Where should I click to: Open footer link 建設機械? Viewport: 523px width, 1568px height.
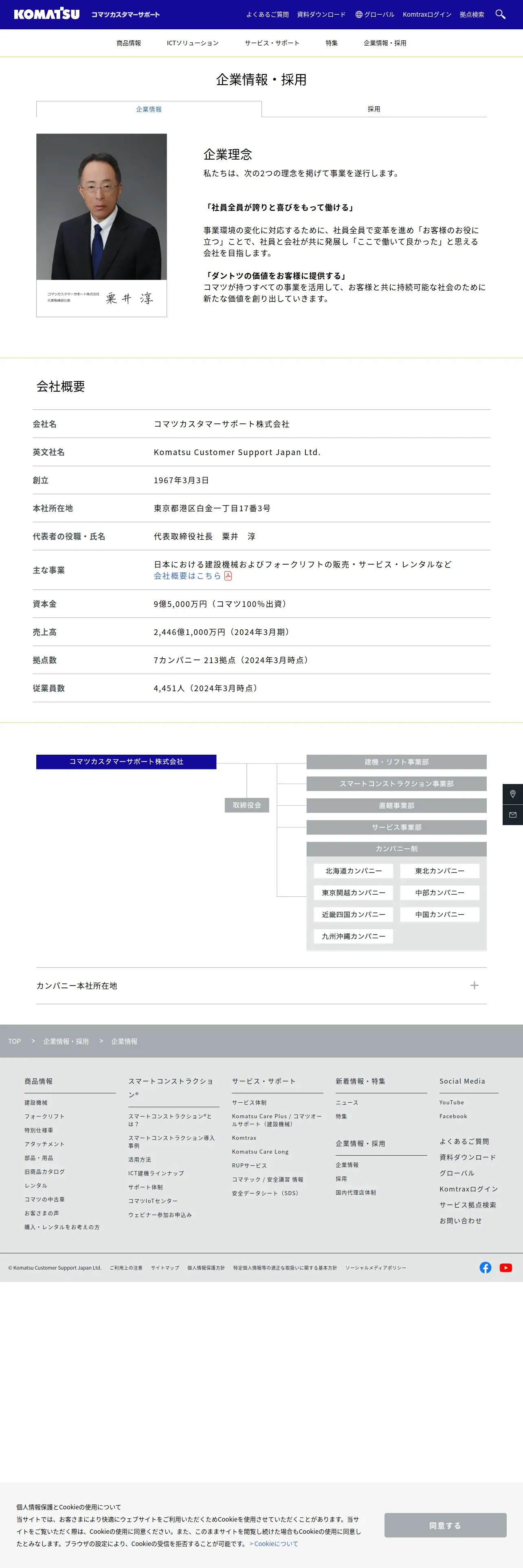(x=36, y=1102)
